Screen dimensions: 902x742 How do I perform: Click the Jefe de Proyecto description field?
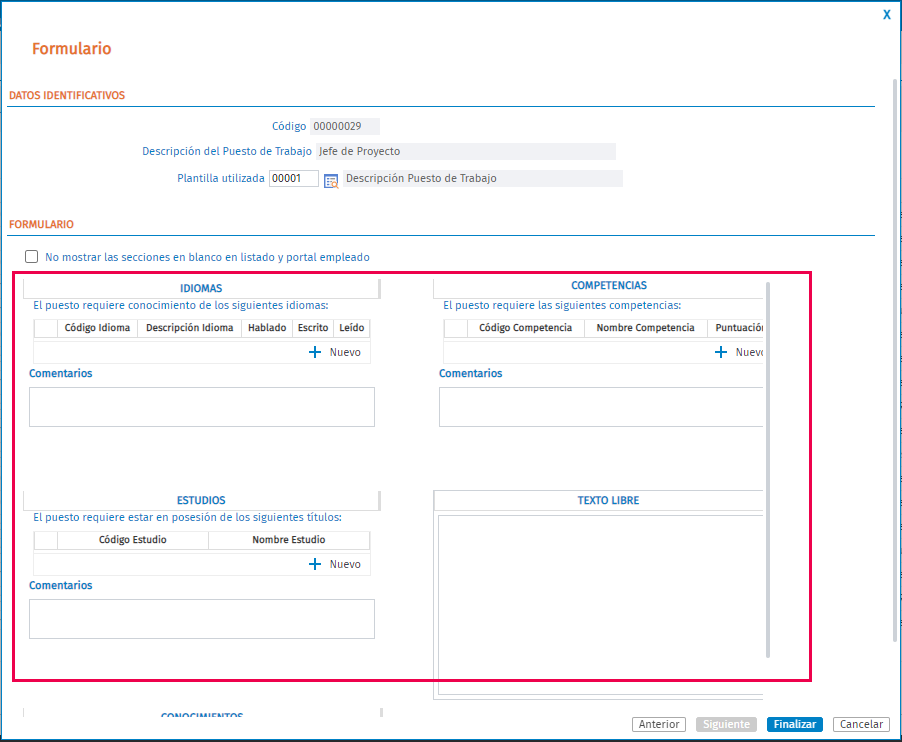(465, 151)
